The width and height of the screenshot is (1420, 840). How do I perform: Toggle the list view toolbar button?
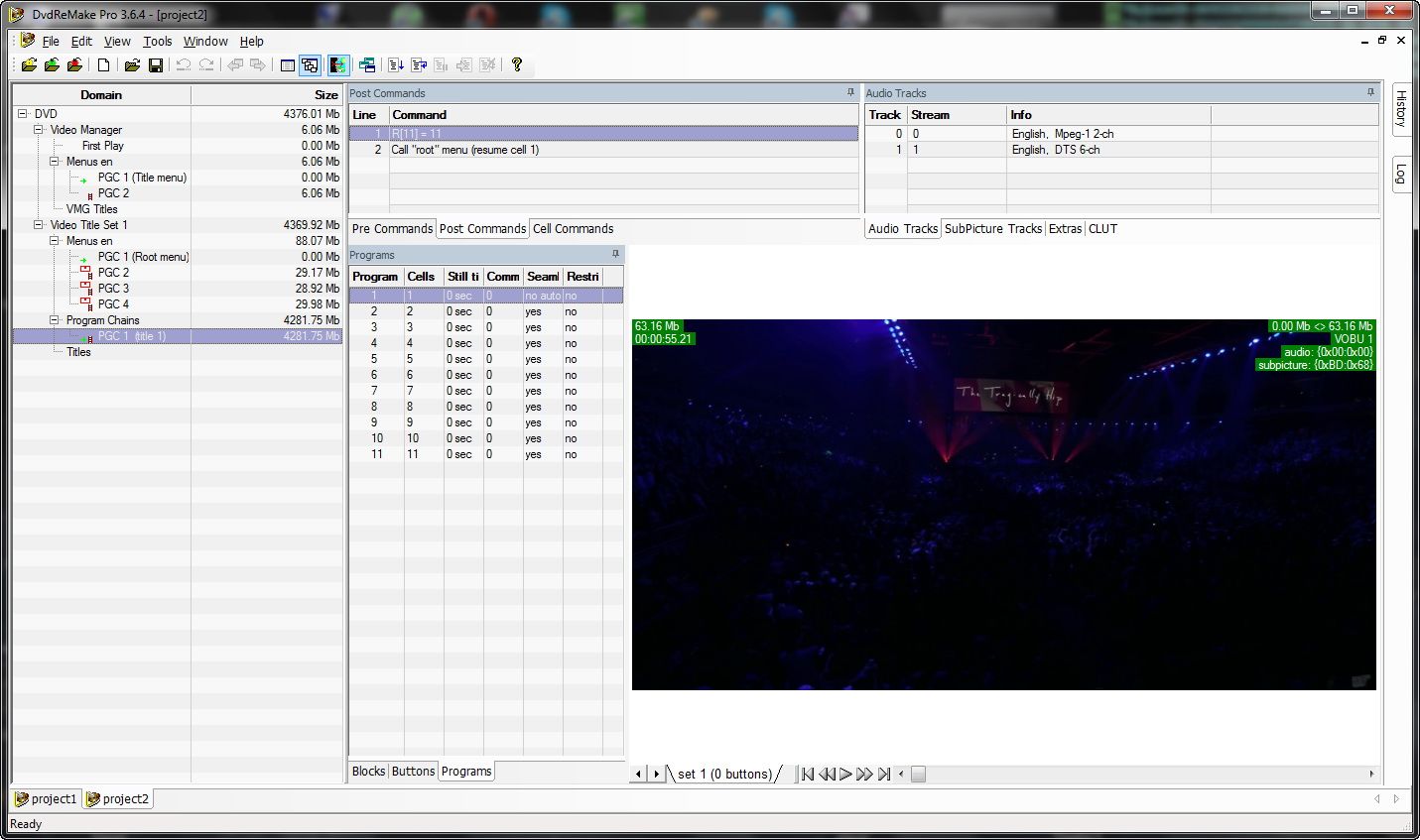288,65
